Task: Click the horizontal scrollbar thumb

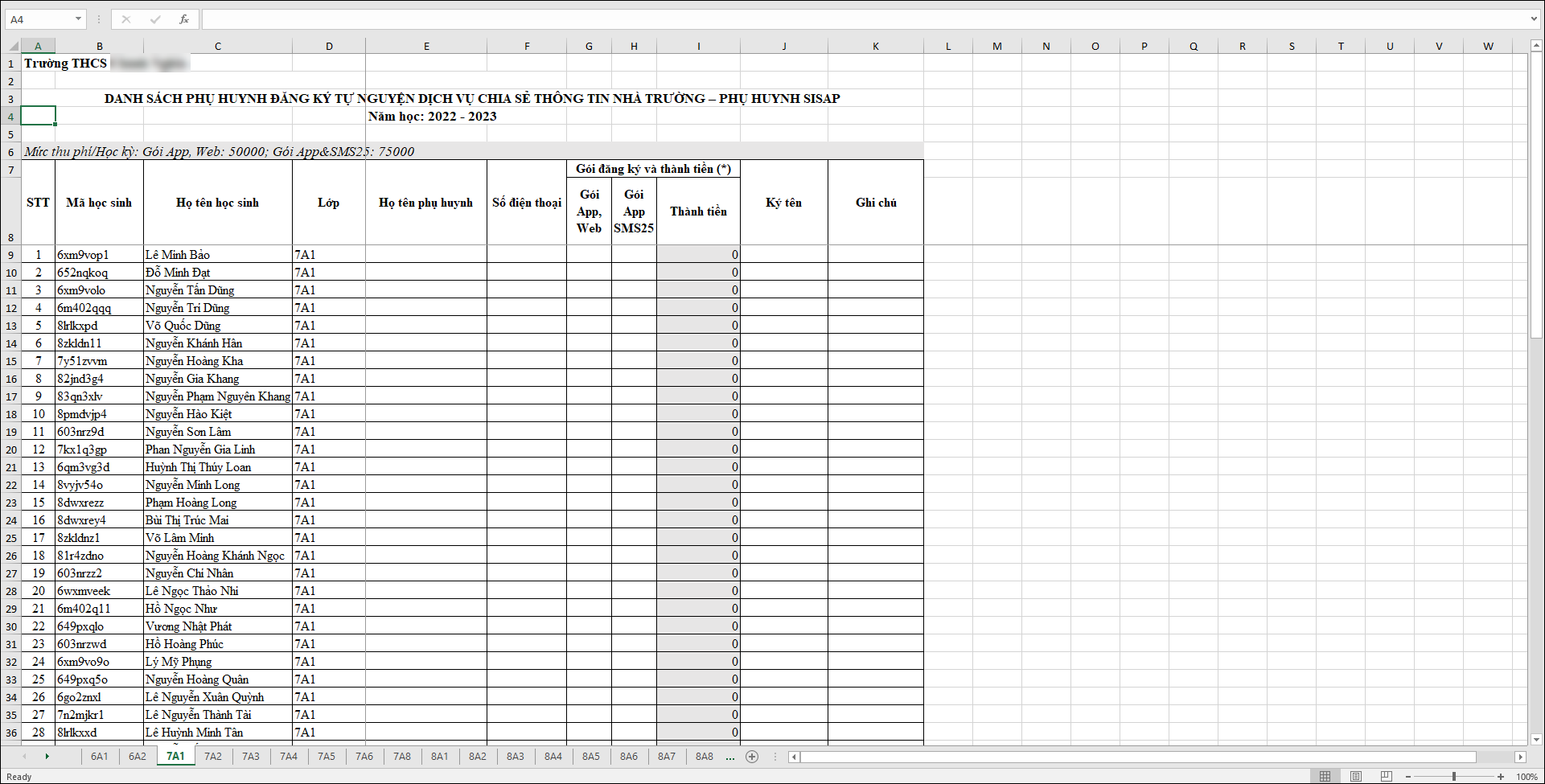Action: coord(1139,757)
